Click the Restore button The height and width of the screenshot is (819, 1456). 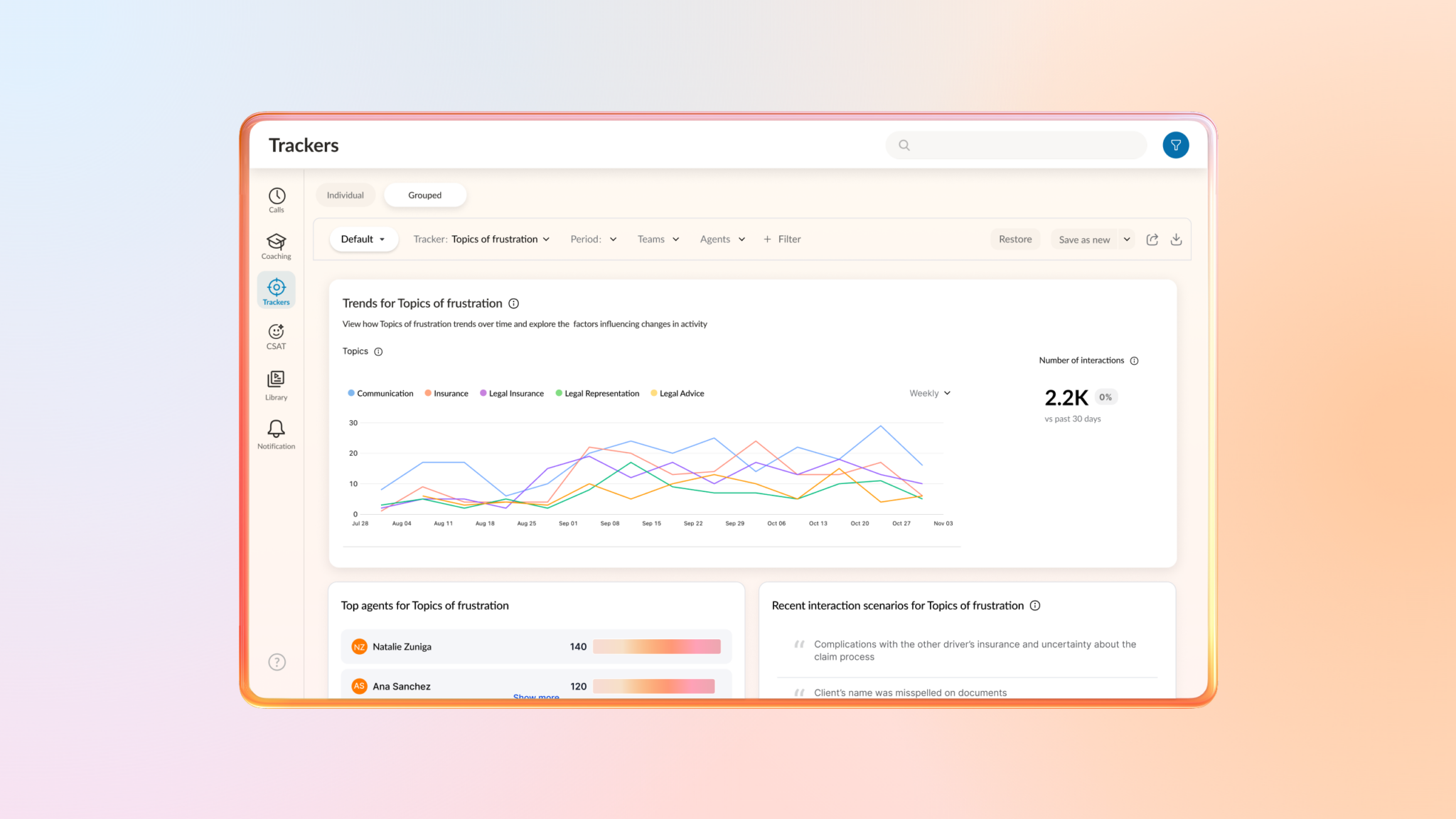(1015, 240)
